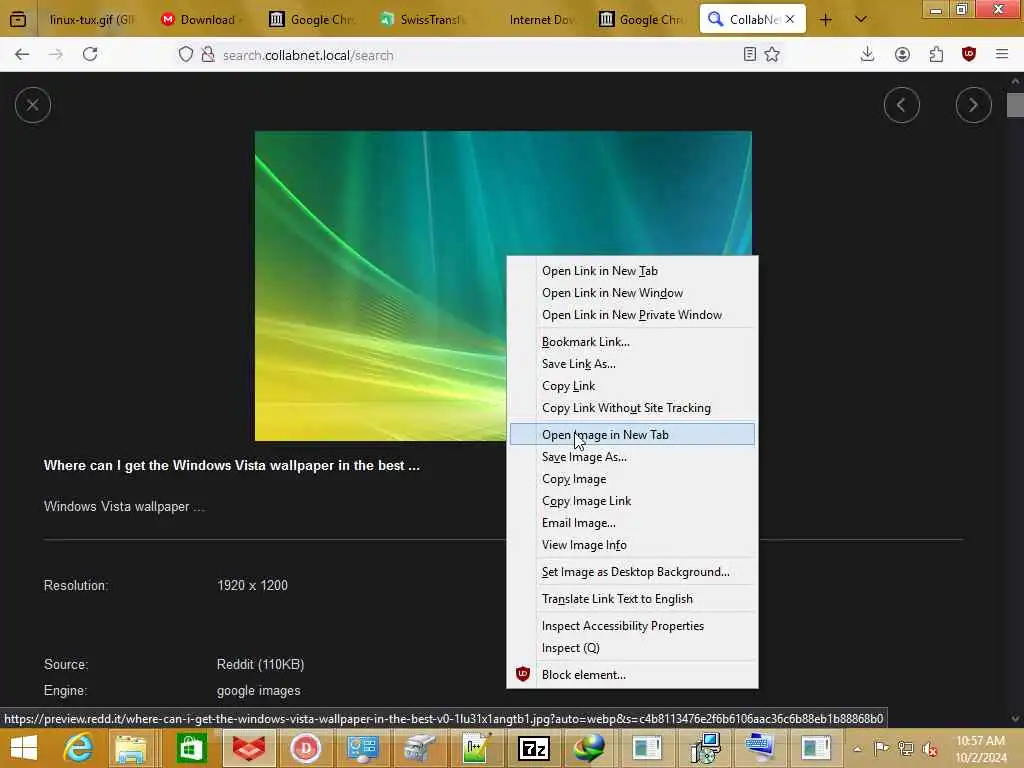
Task: Select Bookmark Link... from context menu
Action: click(x=632, y=342)
